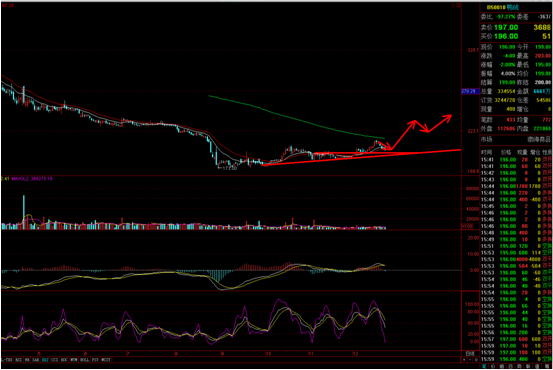Screen dimensions: 553x370
Task: Click the 197.00 sell price quote
Action: click(x=506, y=27)
